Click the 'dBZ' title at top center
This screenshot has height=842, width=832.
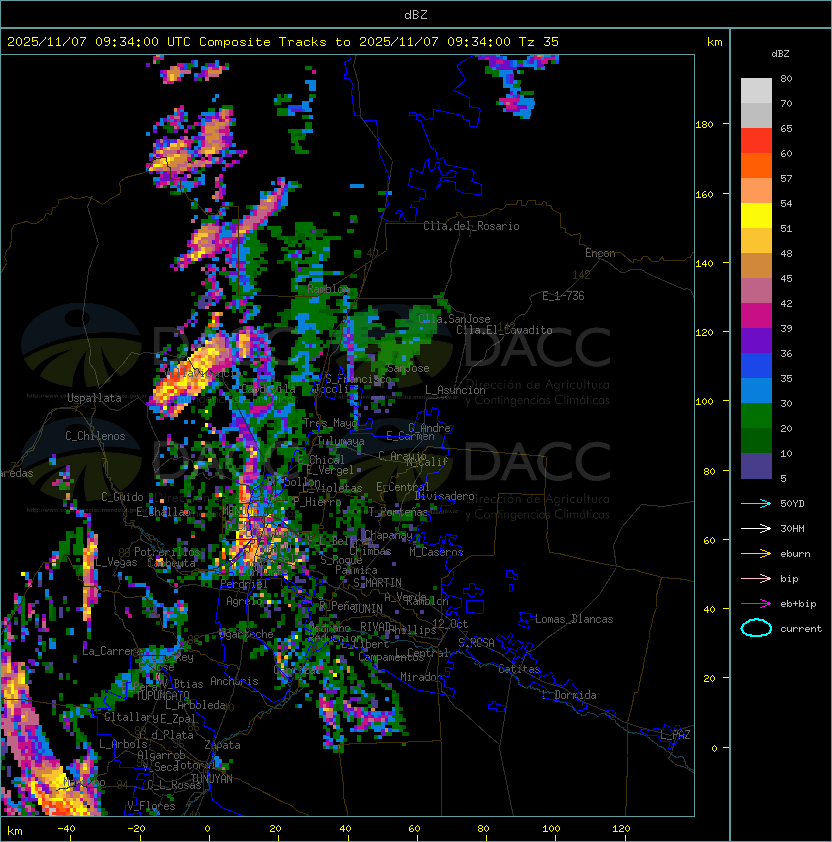point(416,15)
